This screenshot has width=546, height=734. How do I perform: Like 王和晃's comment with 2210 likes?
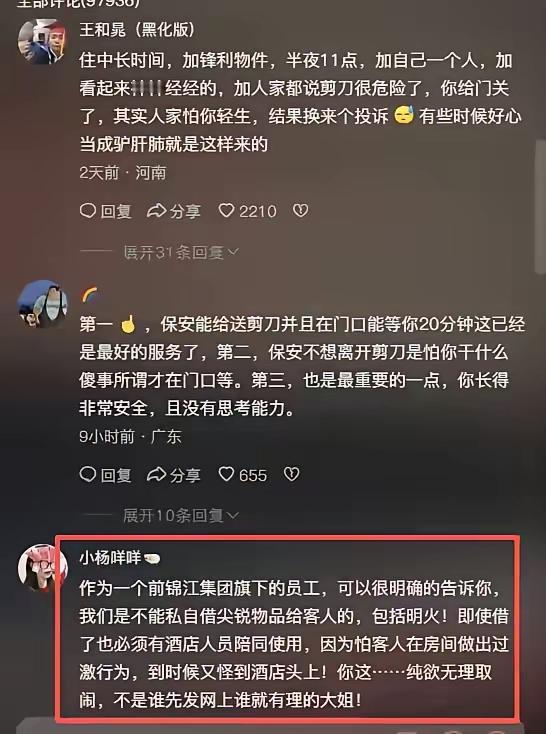[x=227, y=211]
